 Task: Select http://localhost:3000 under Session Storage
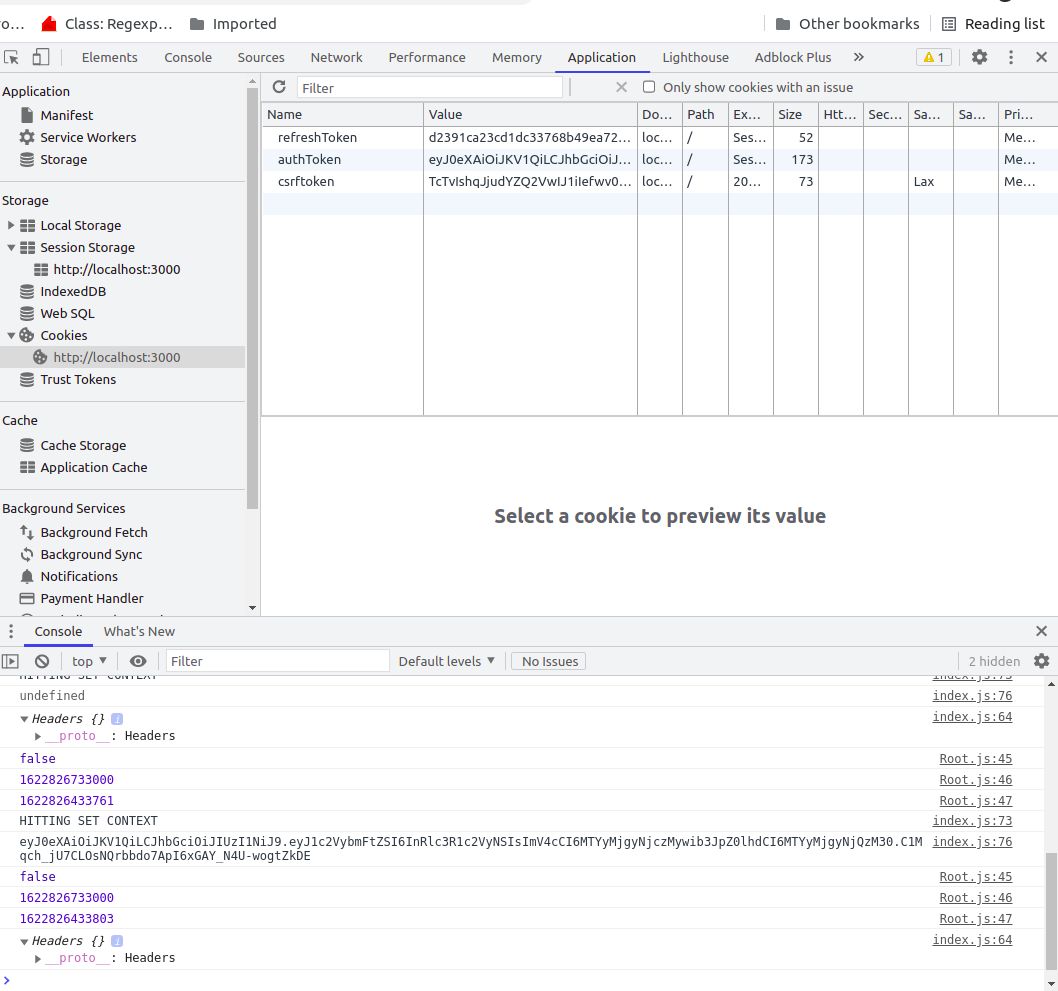coord(116,270)
